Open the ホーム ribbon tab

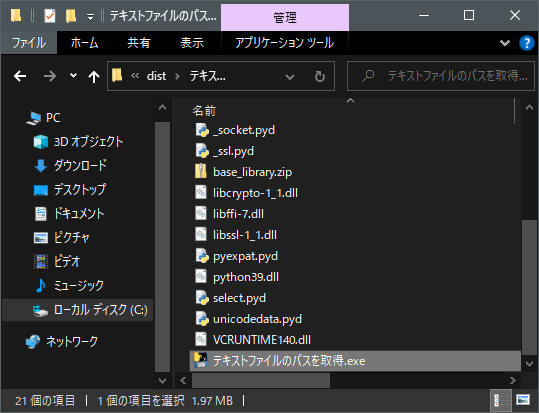click(85, 43)
